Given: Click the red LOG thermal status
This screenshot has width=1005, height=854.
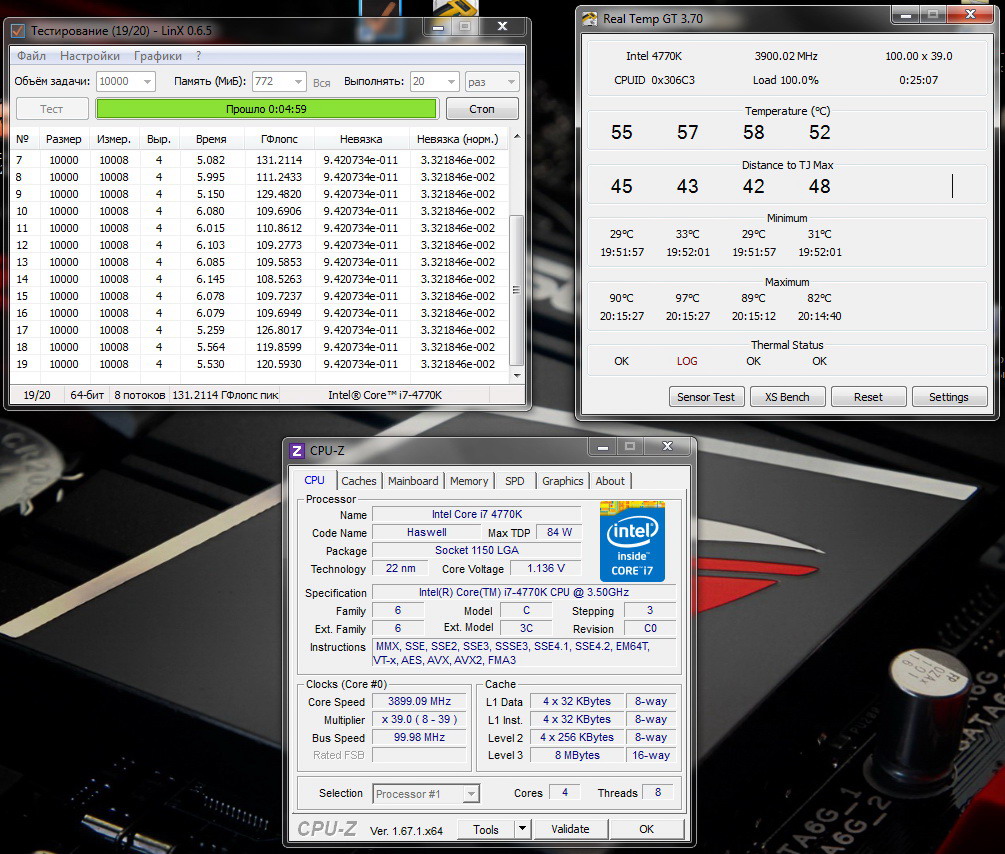Looking at the screenshot, I should point(687,361).
